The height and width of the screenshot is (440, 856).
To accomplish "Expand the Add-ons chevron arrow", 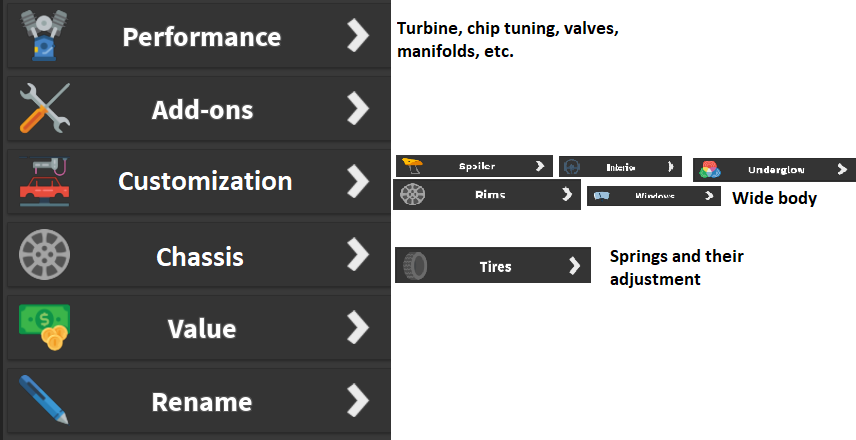I will [358, 108].
